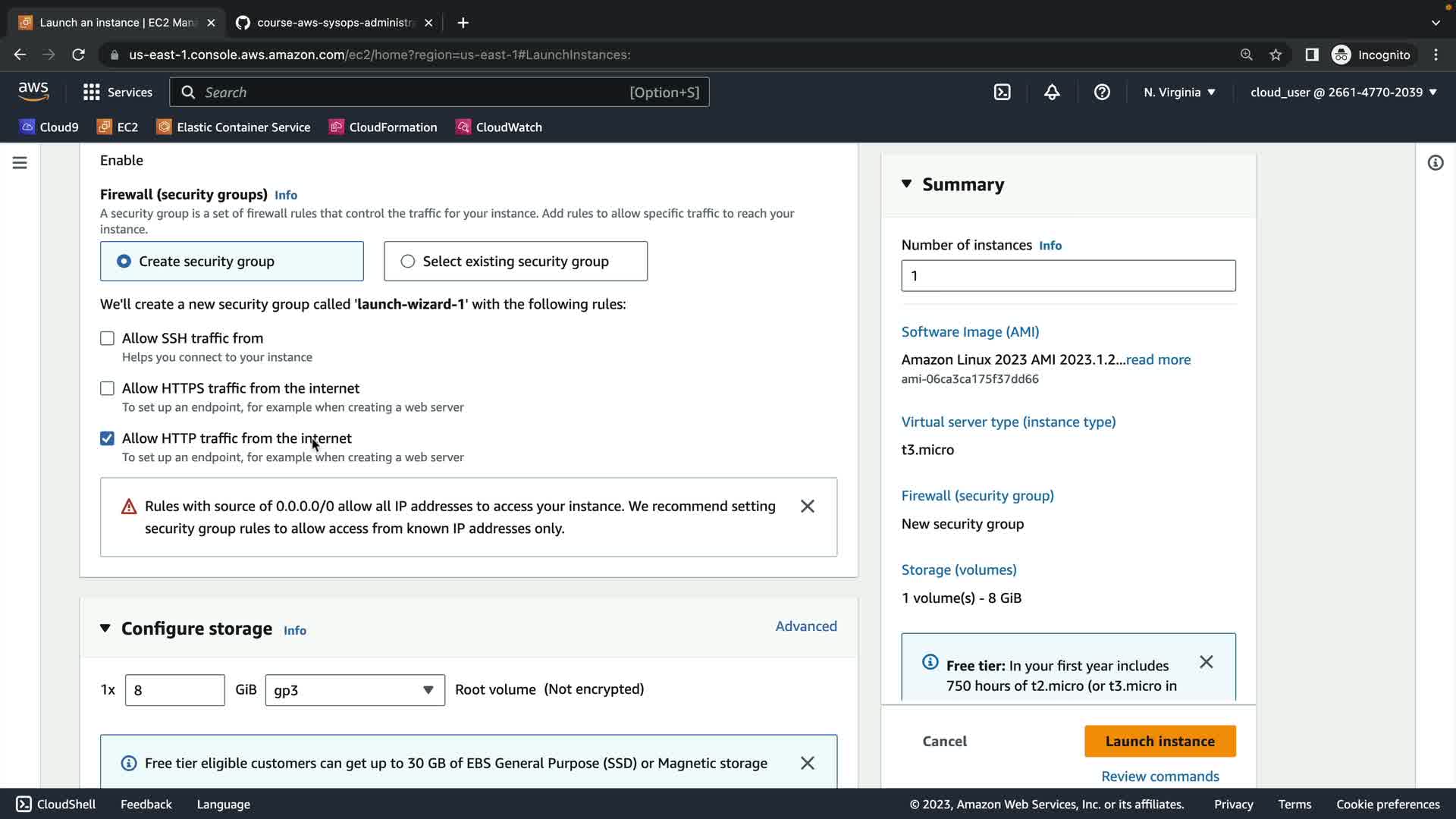Open the CloudShell icon in the top bar
Viewport: 1456px width, 819px height.
coord(1002,92)
